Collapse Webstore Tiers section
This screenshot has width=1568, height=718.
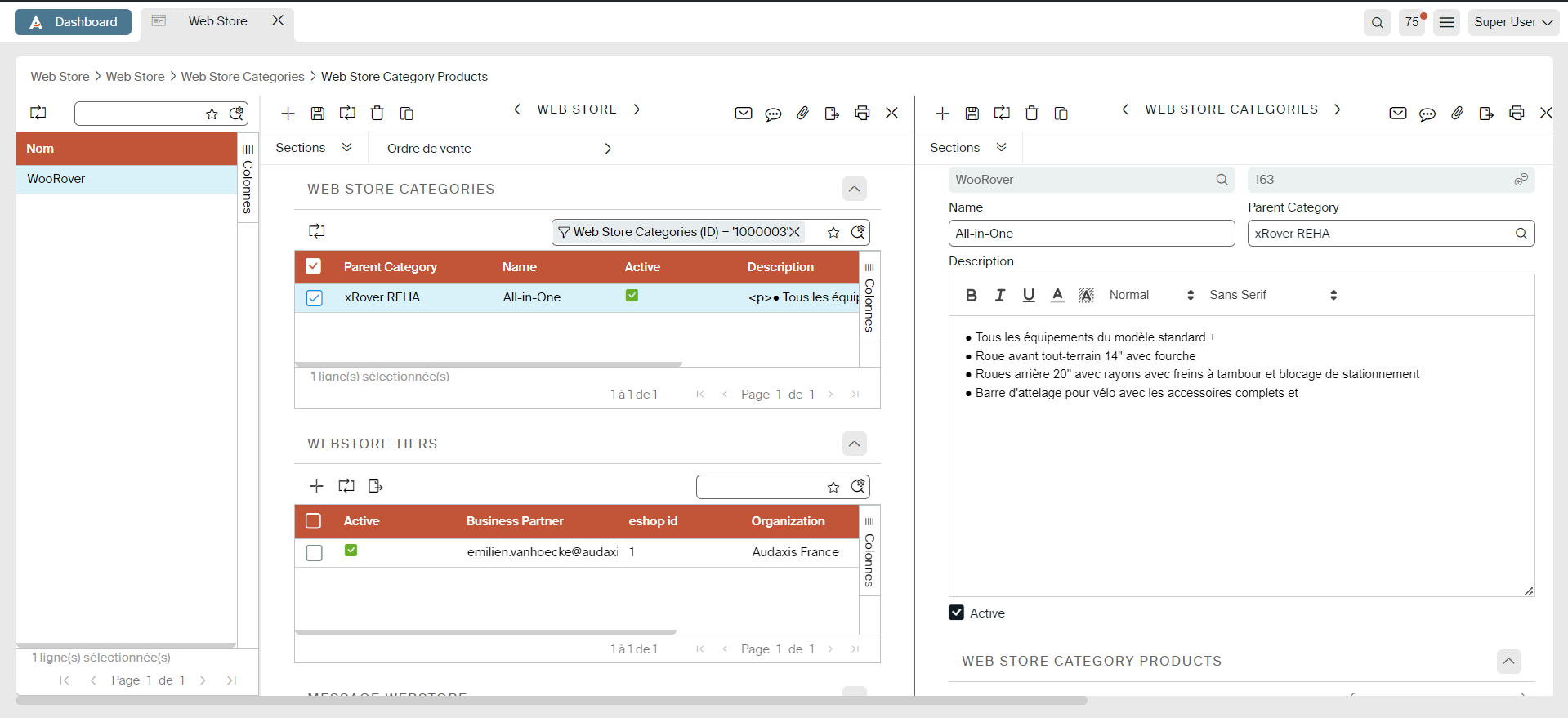coord(854,444)
